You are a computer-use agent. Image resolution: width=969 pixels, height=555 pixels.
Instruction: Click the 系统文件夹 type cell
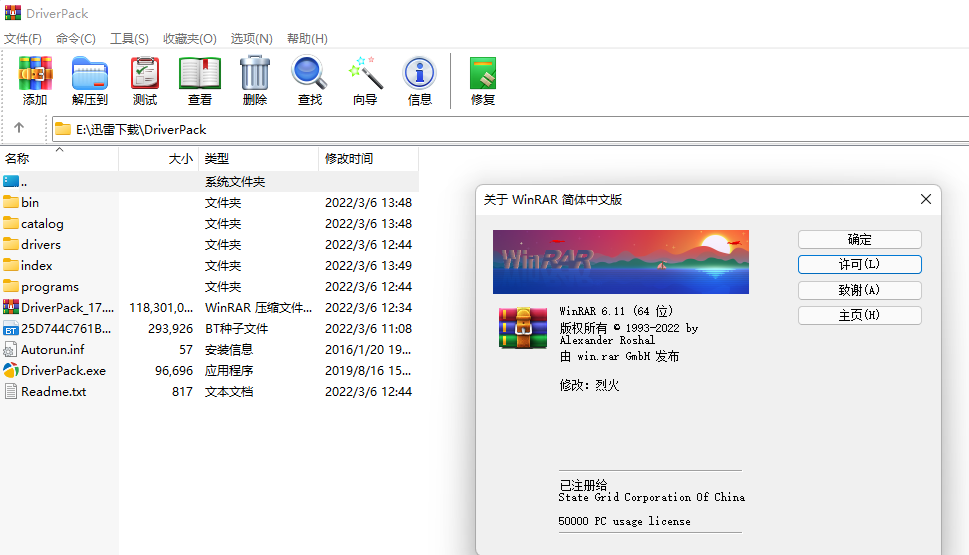pyautogui.click(x=235, y=182)
